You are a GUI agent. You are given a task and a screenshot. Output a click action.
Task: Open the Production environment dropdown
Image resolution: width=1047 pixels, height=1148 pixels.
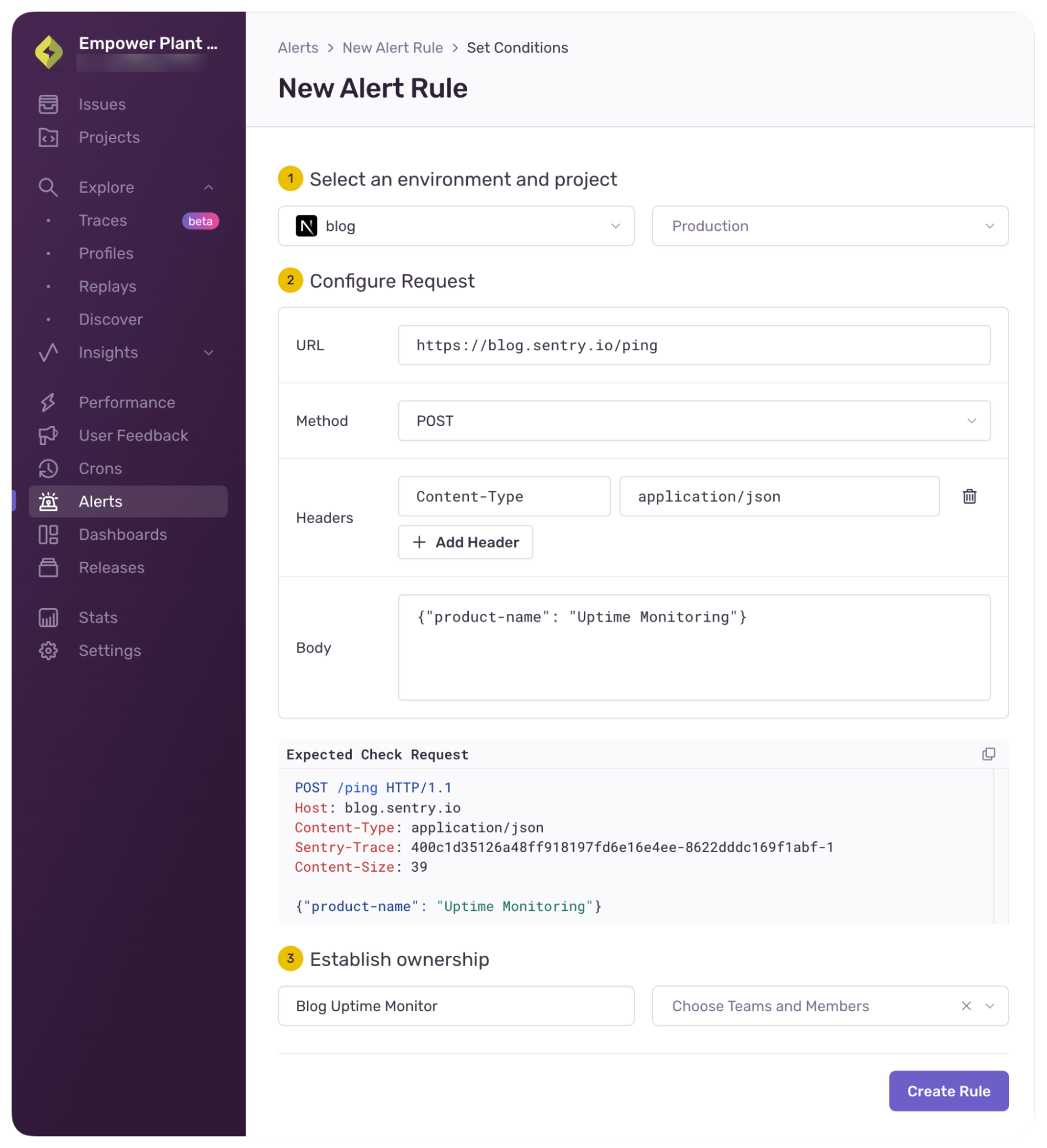(830, 226)
